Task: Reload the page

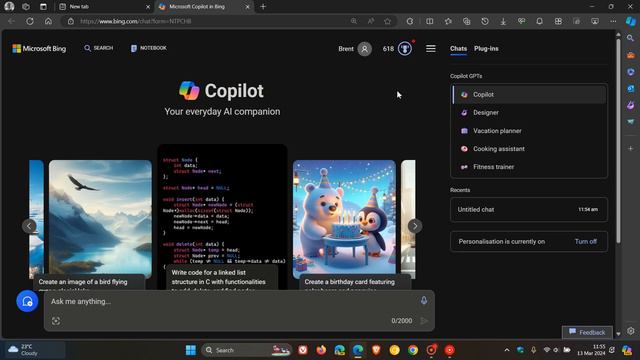Action: tap(30, 21)
